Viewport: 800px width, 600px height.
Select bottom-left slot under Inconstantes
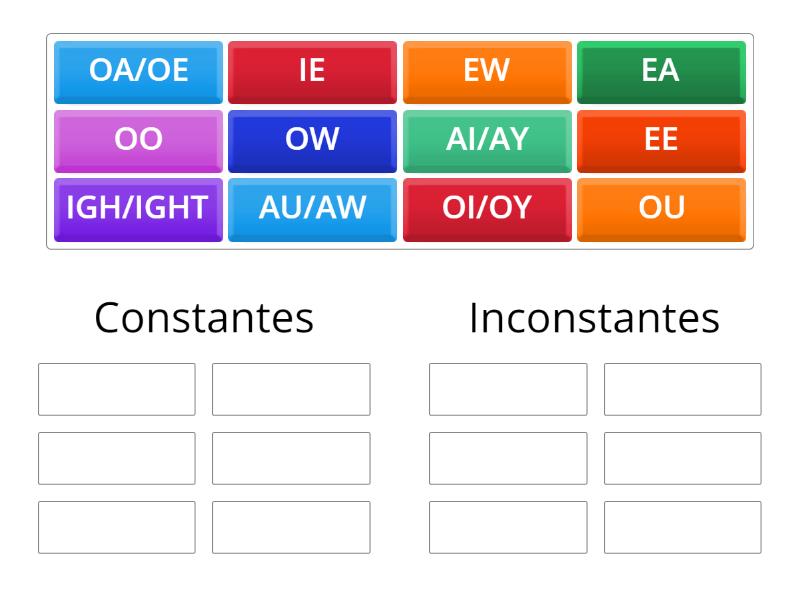[x=508, y=527]
